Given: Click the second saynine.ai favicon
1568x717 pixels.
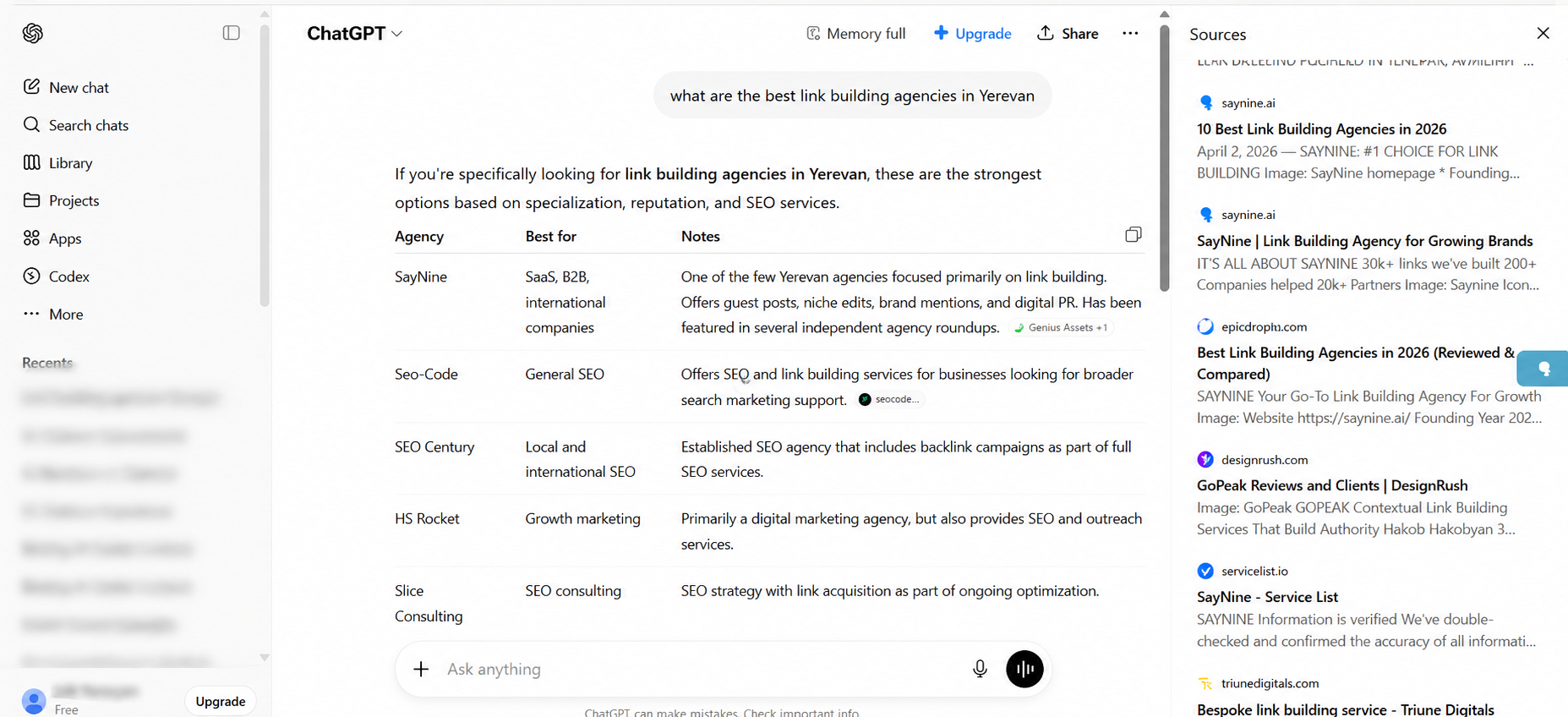Looking at the screenshot, I should (1206, 215).
